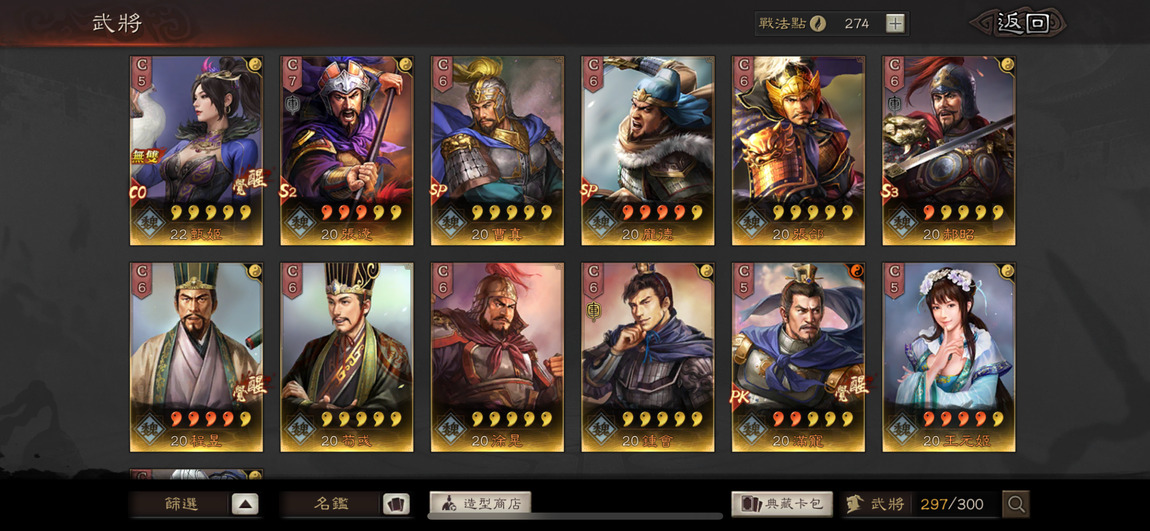Select the 甄姬 general card
The image size is (1150, 531).
click(x=196, y=150)
